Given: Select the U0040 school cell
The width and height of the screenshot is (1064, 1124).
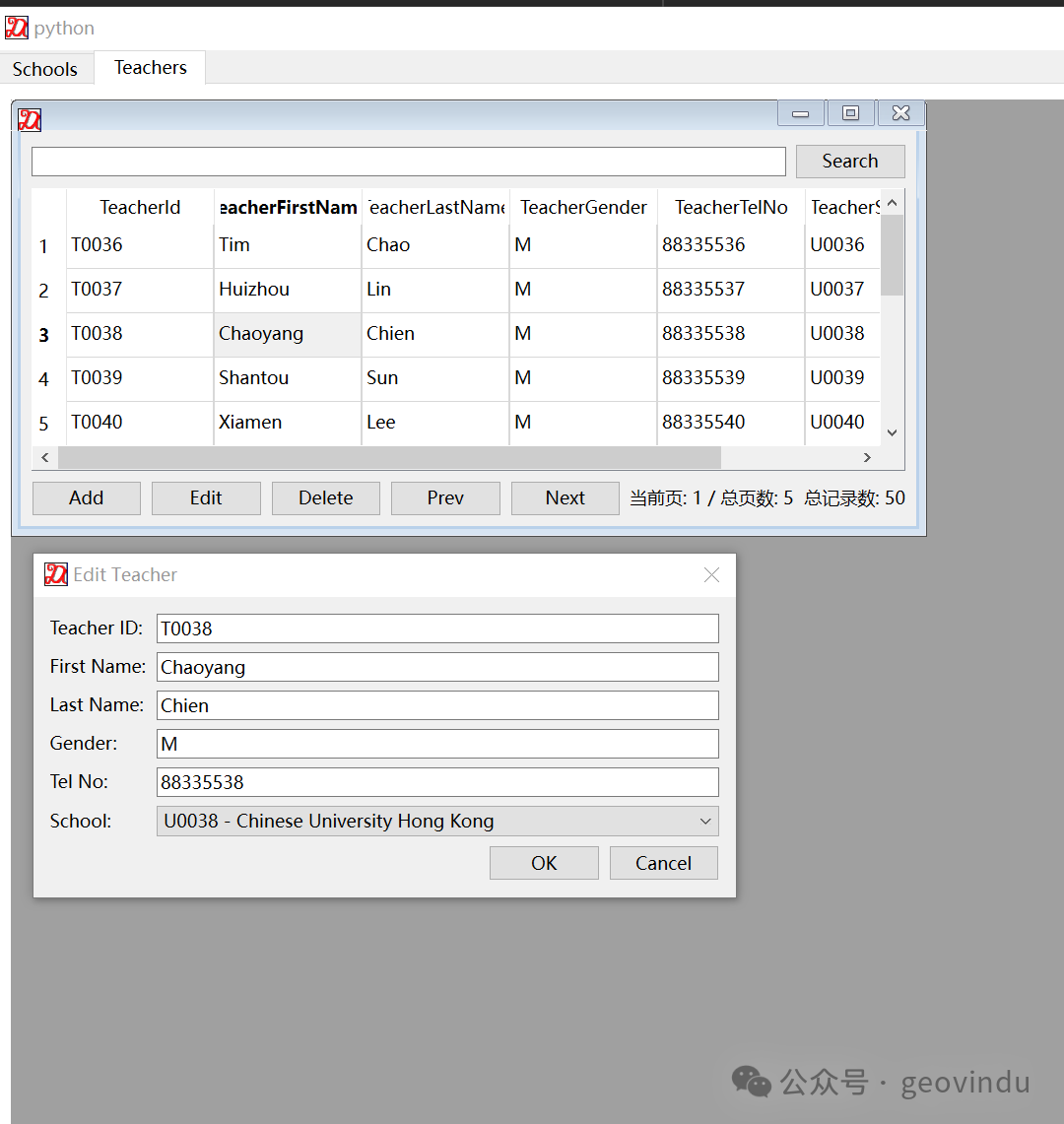Looking at the screenshot, I should tap(843, 423).
